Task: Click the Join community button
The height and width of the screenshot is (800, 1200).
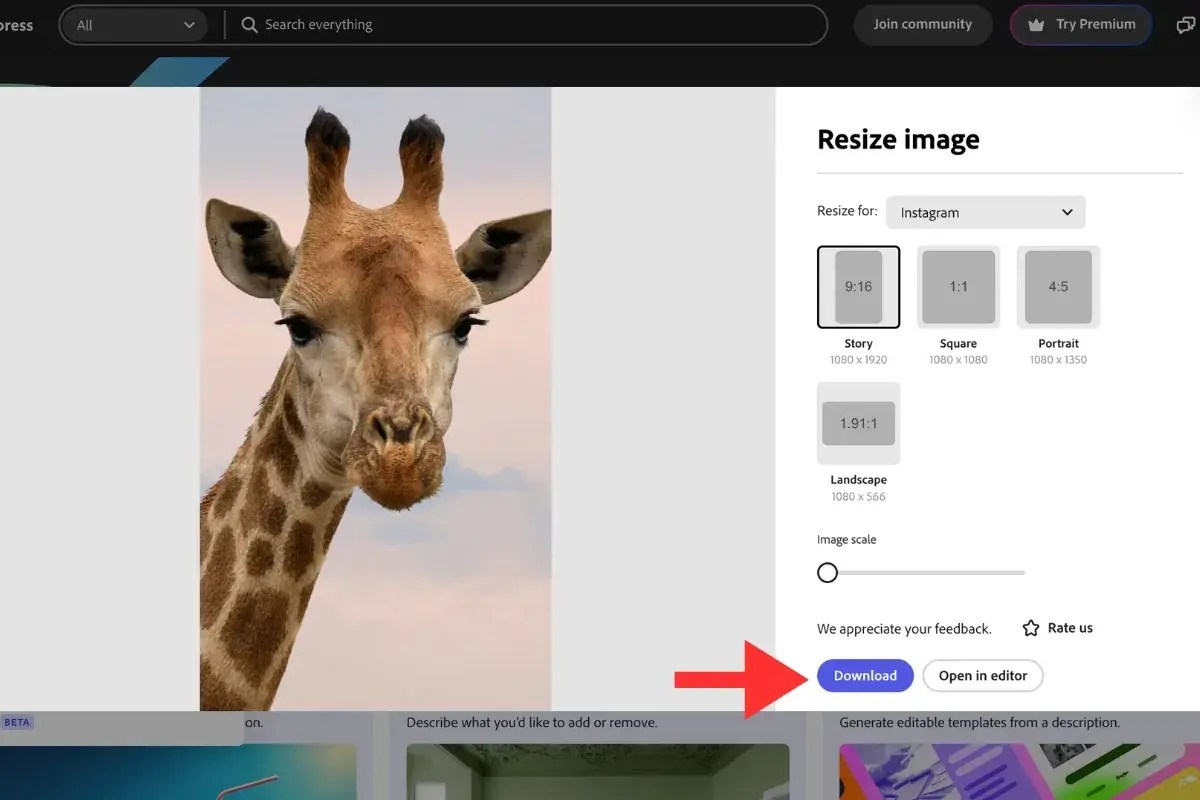Action: (x=922, y=24)
